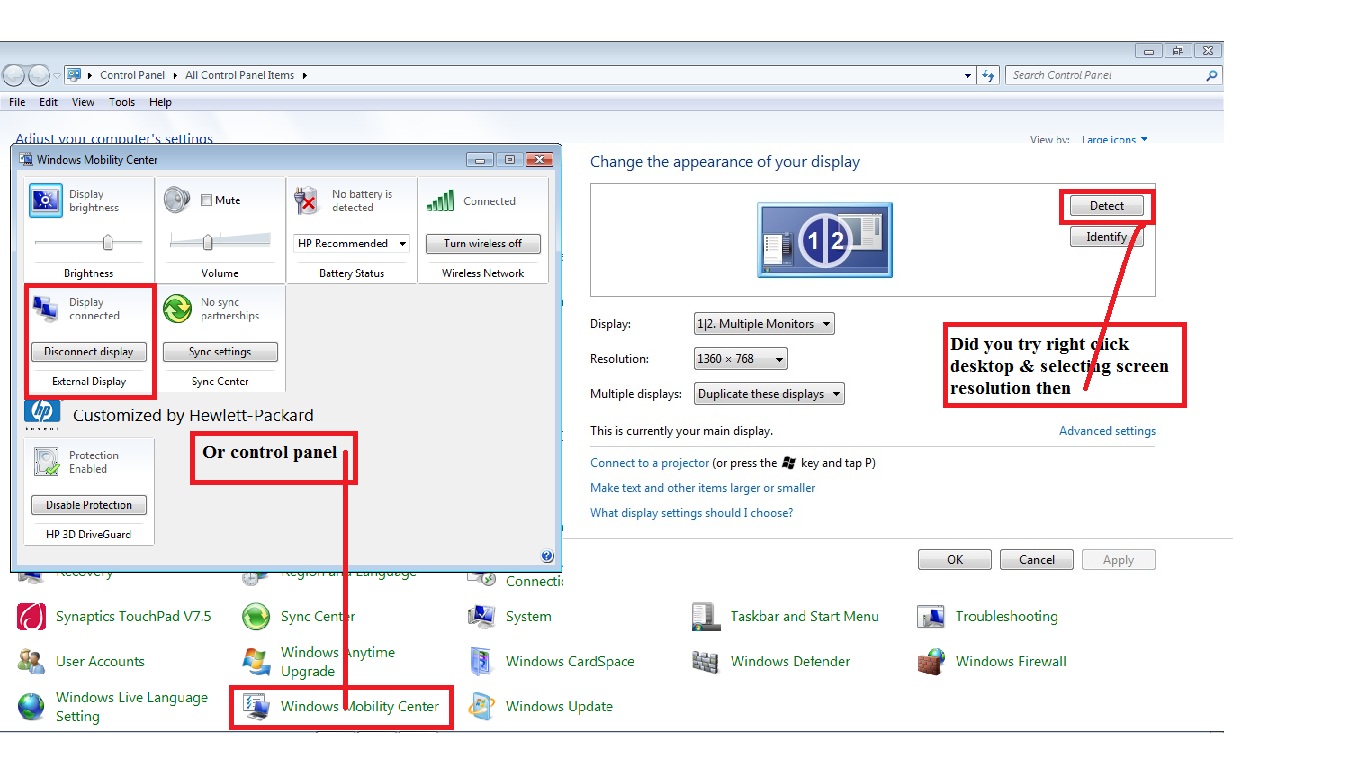This screenshot has height=768, width=1360.
Task: Open the Help menu
Action: click(x=160, y=102)
